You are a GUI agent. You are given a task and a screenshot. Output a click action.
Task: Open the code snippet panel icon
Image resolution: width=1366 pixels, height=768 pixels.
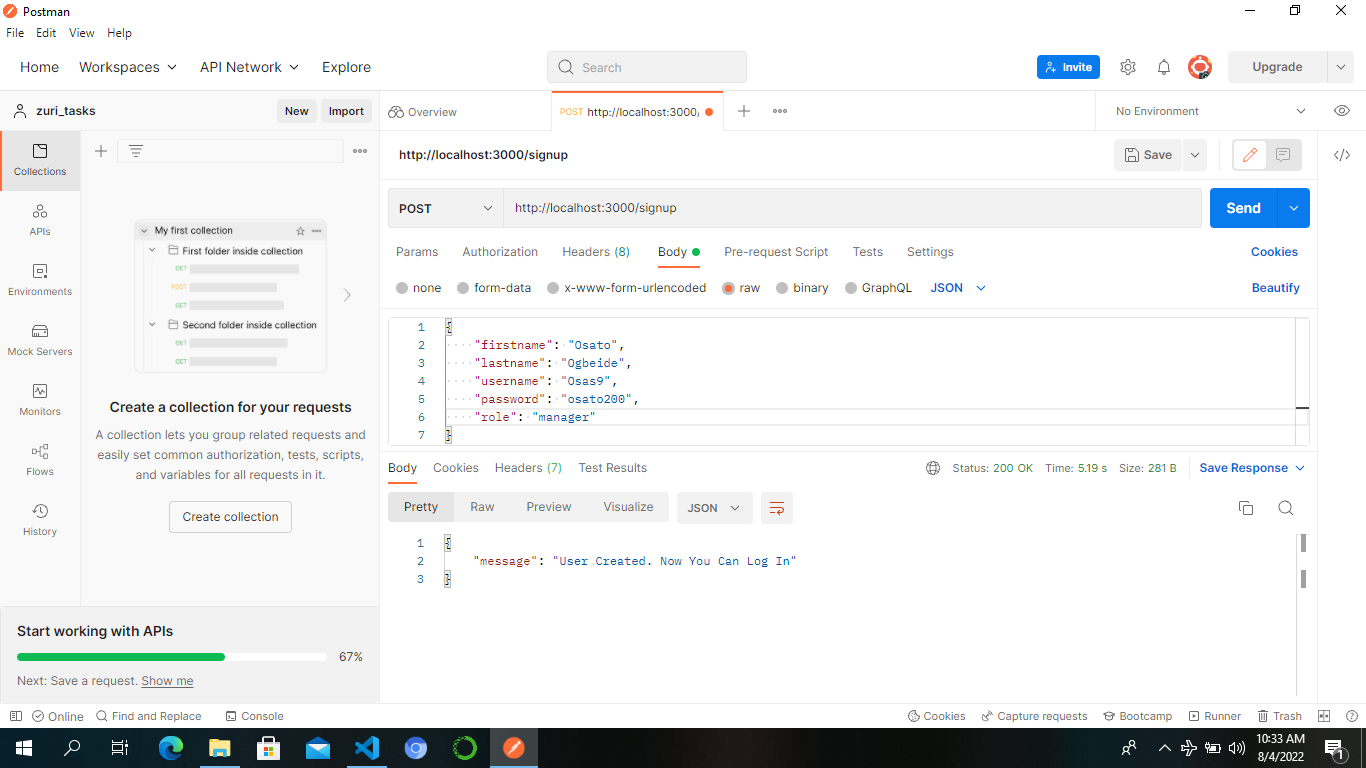point(1342,155)
